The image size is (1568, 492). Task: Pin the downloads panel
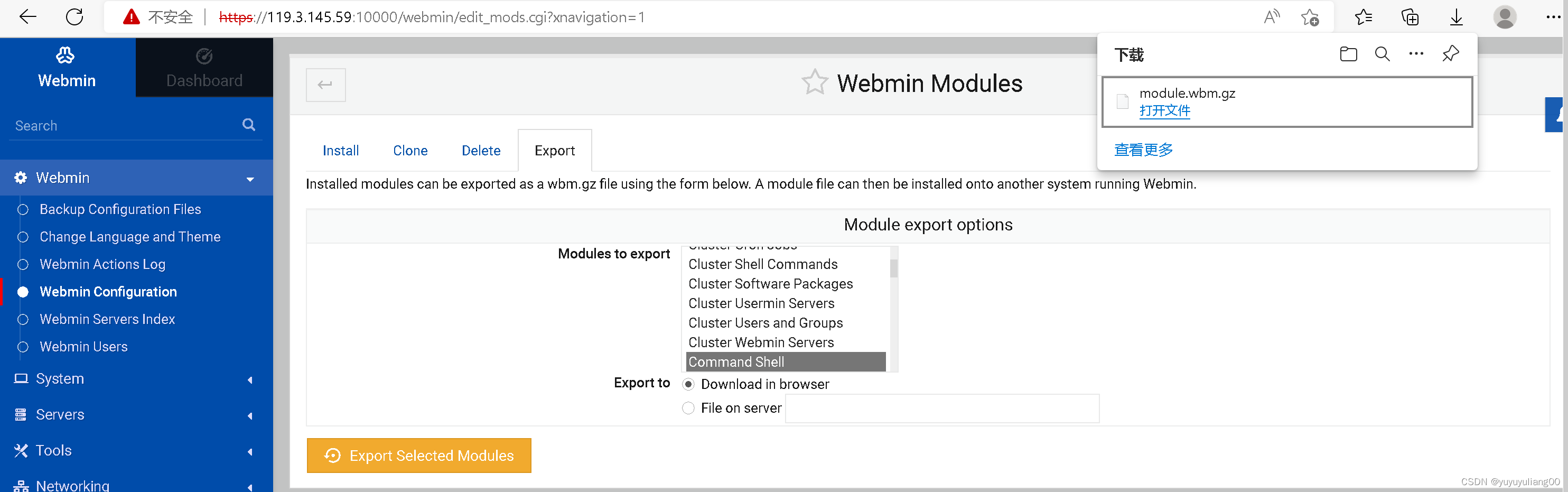(1451, 53)
